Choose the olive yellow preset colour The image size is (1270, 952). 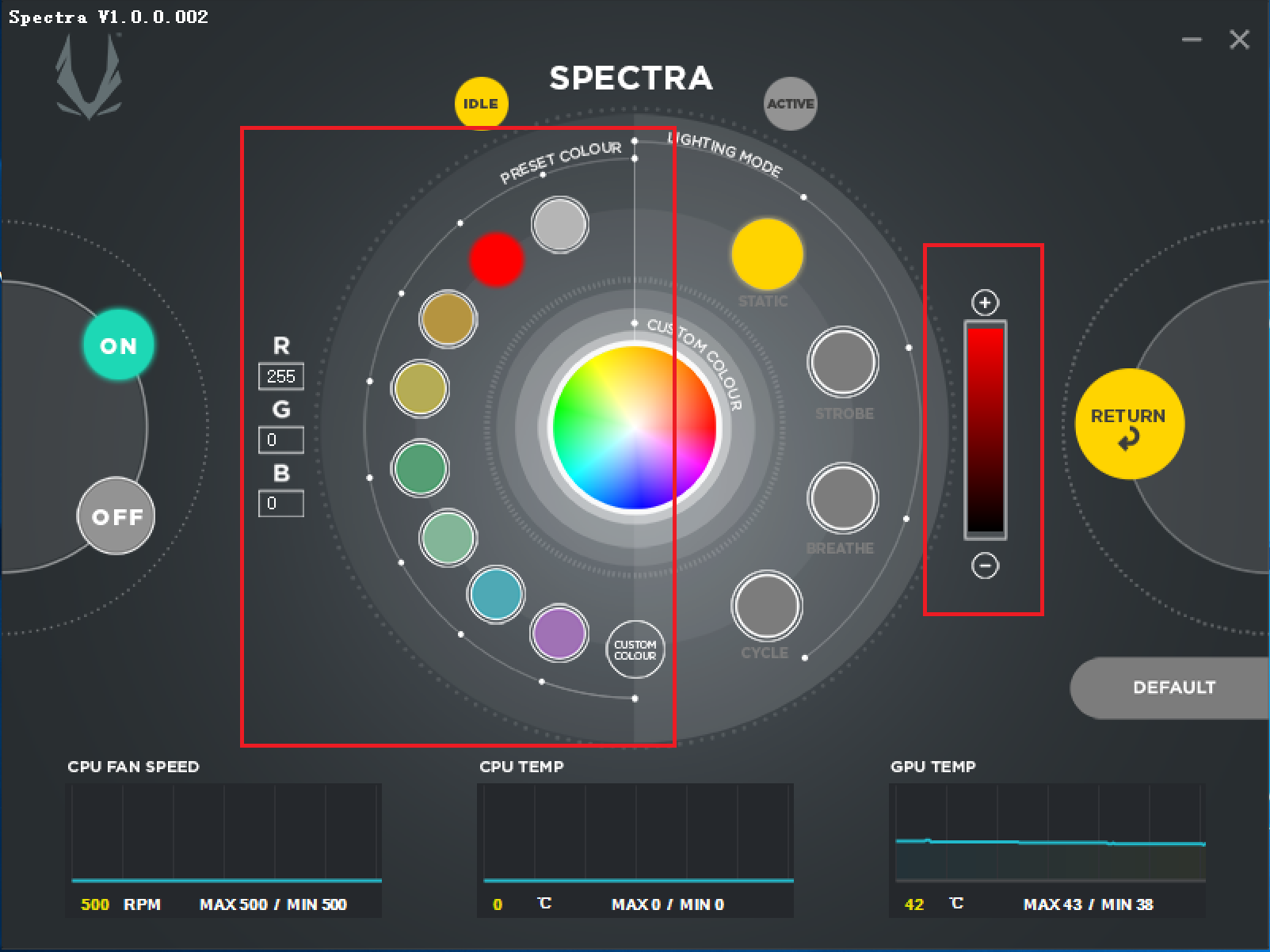click(420, 389)
